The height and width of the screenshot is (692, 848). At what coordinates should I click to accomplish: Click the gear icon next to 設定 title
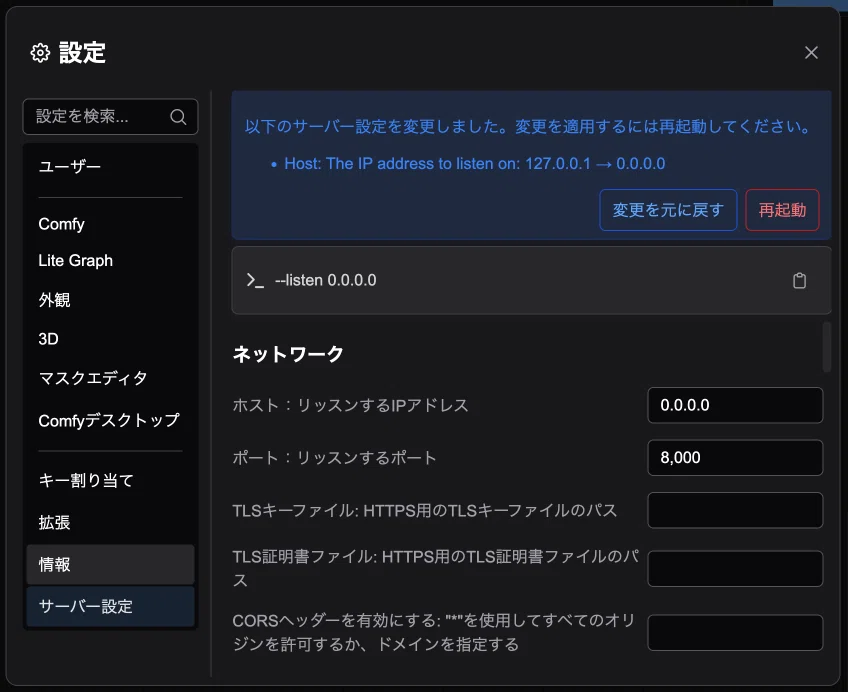pyautogui.click(x=40, y=53)
